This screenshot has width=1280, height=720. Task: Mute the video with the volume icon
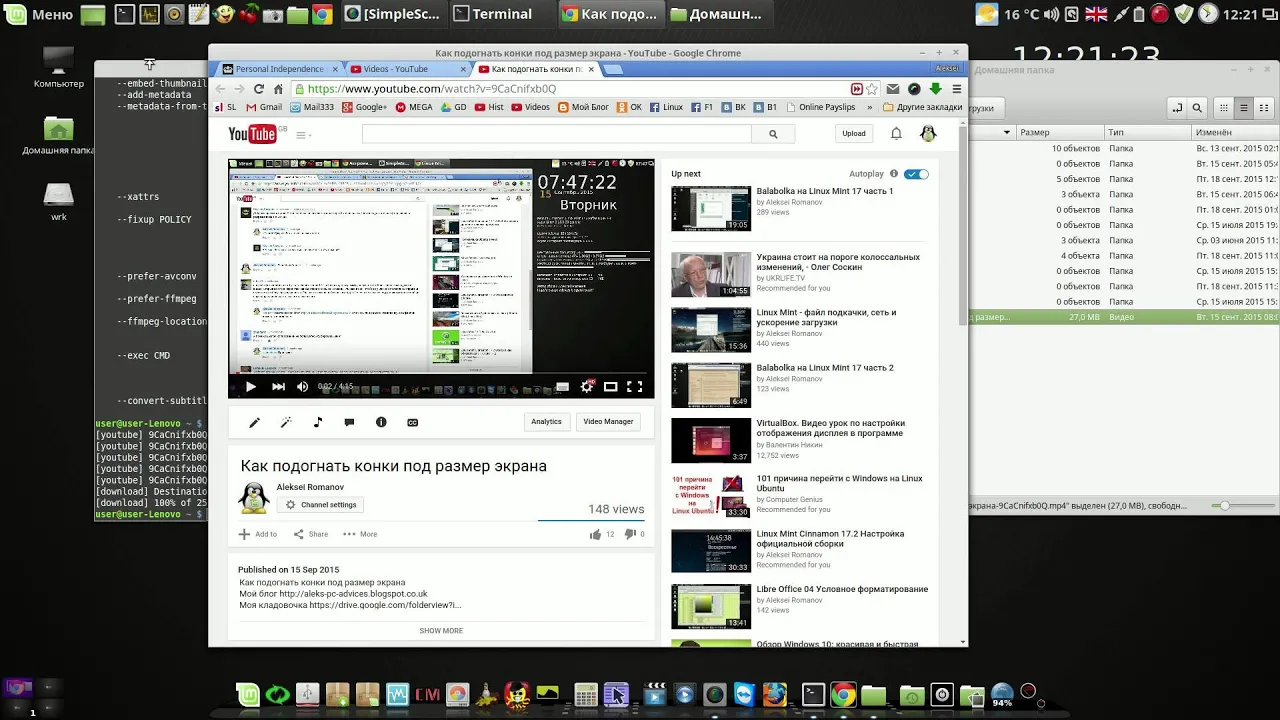click(x=302, y=387)
